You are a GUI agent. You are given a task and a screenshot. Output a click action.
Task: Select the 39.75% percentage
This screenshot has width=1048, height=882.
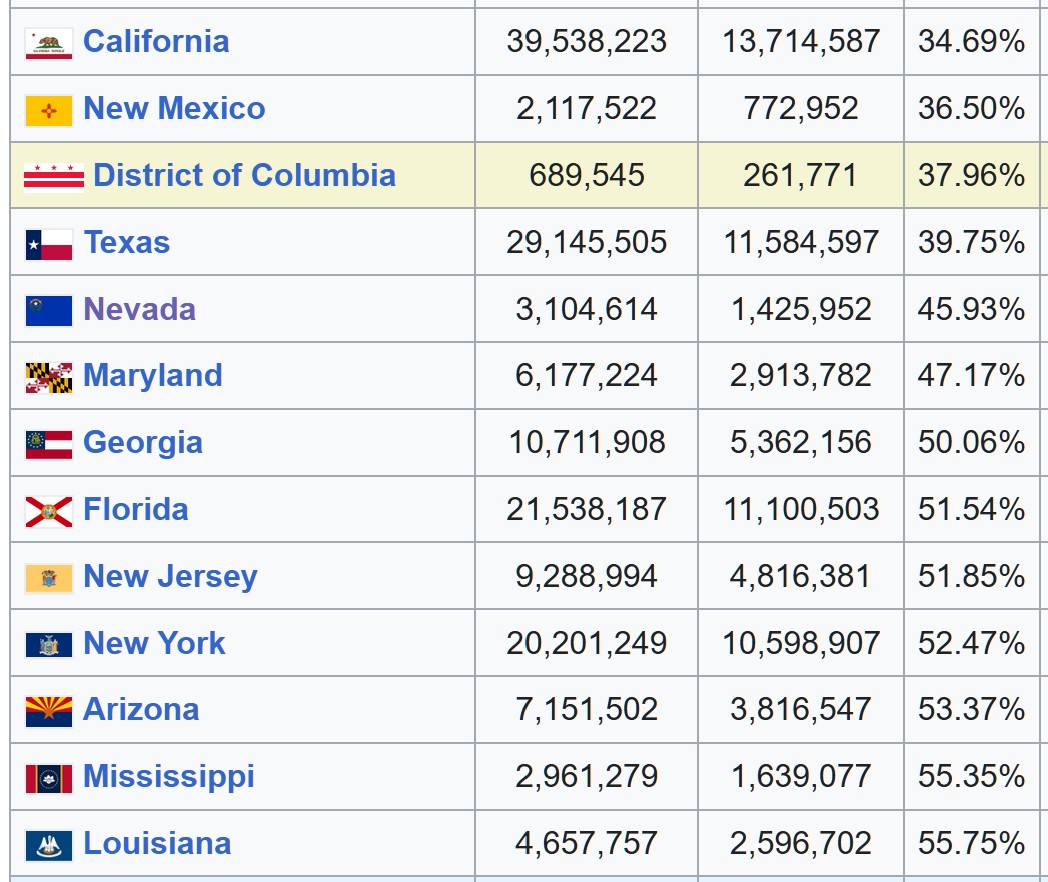pyautogui.click(x=971, y=242)
